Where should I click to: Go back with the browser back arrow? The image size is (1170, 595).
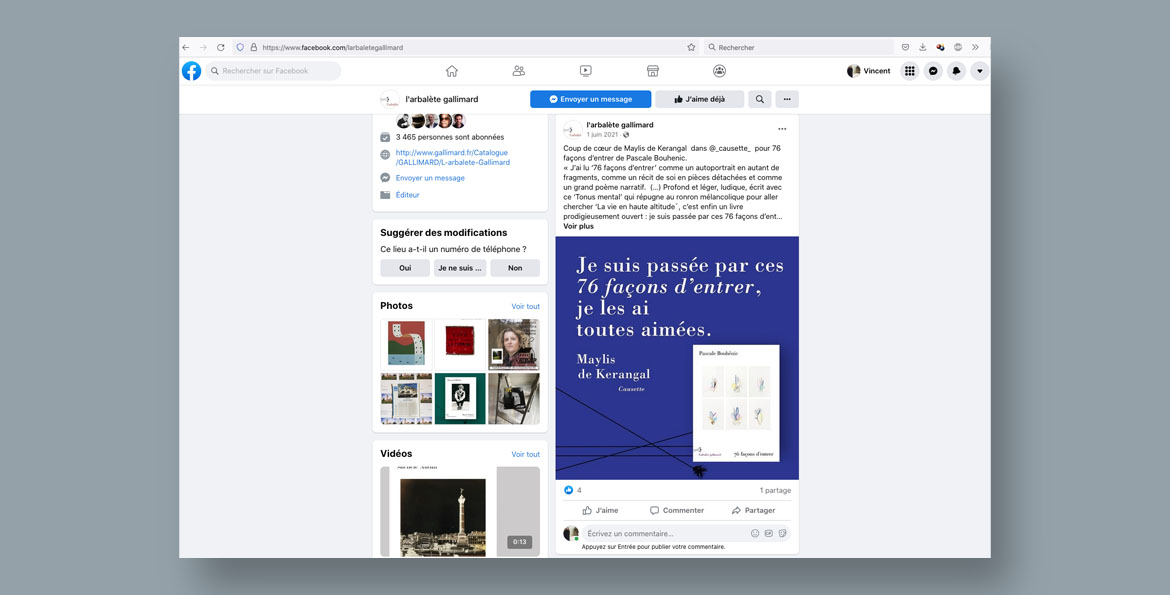pos(186,47)
